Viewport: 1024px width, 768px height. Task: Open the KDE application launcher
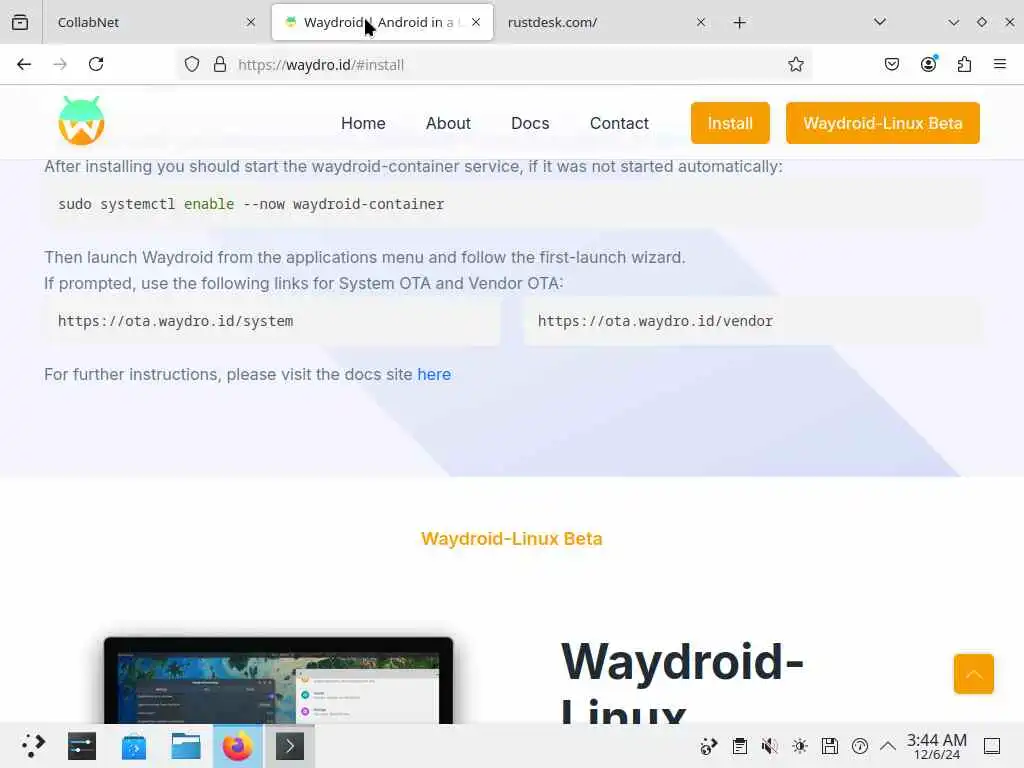click(x=33, y=746)
